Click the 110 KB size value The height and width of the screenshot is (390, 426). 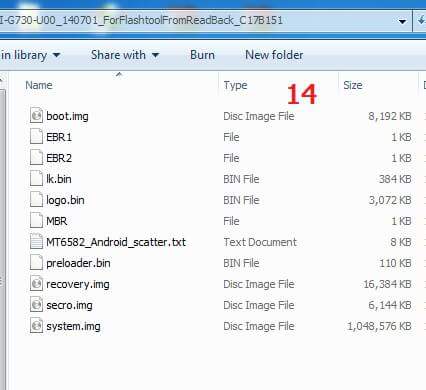coord(395,263)
